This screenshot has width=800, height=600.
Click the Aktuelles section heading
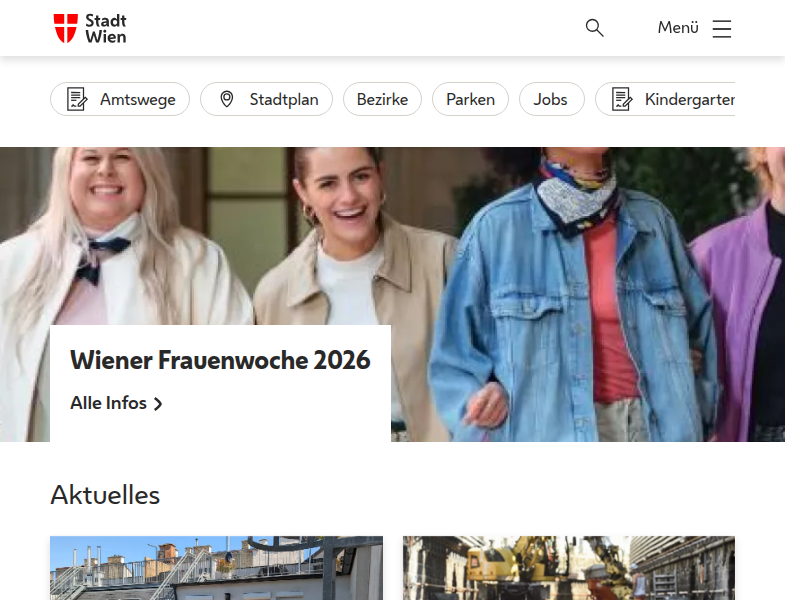[105, 495]
